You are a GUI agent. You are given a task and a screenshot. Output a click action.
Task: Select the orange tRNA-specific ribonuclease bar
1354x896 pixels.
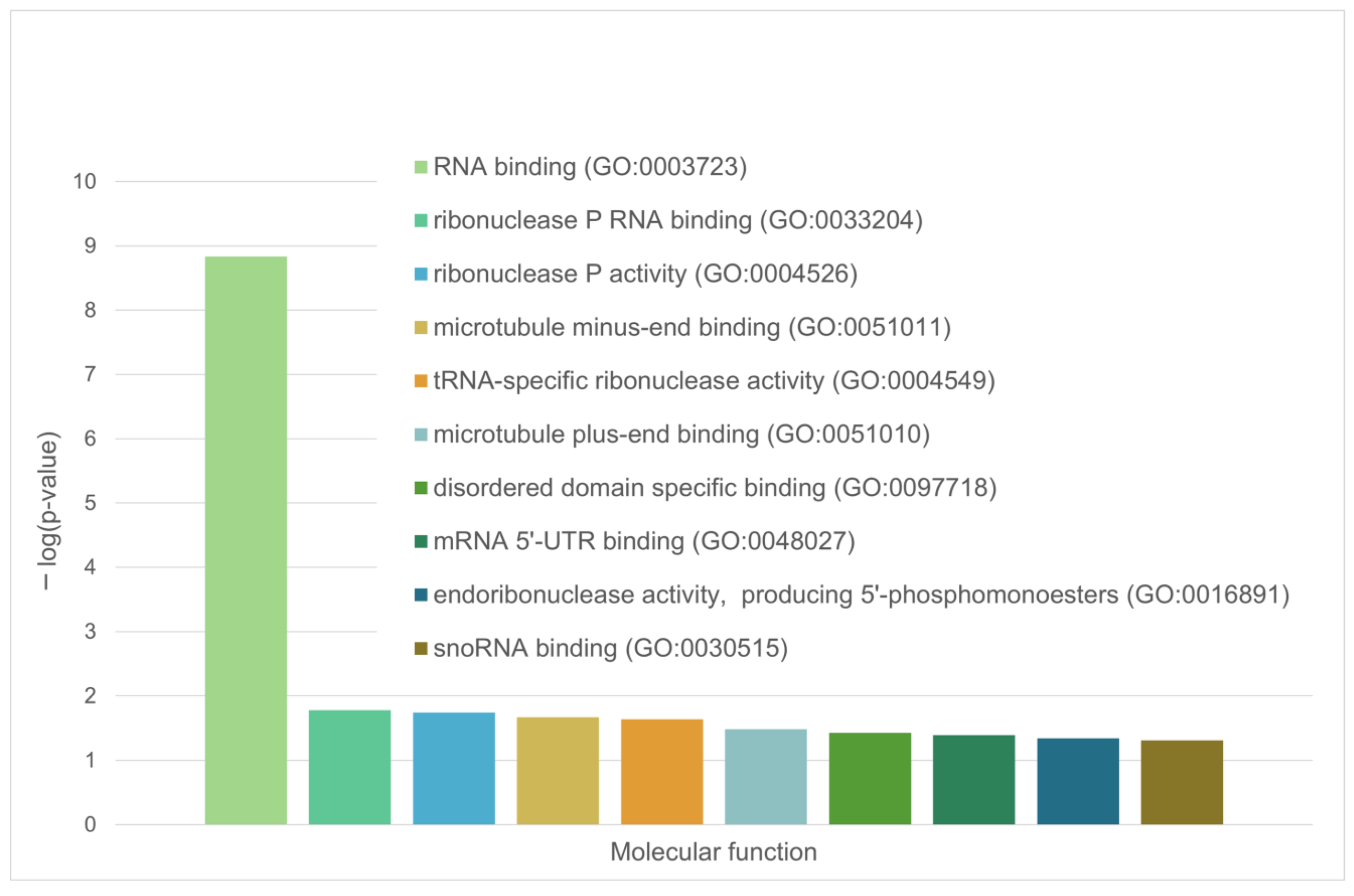coord(662,771)
